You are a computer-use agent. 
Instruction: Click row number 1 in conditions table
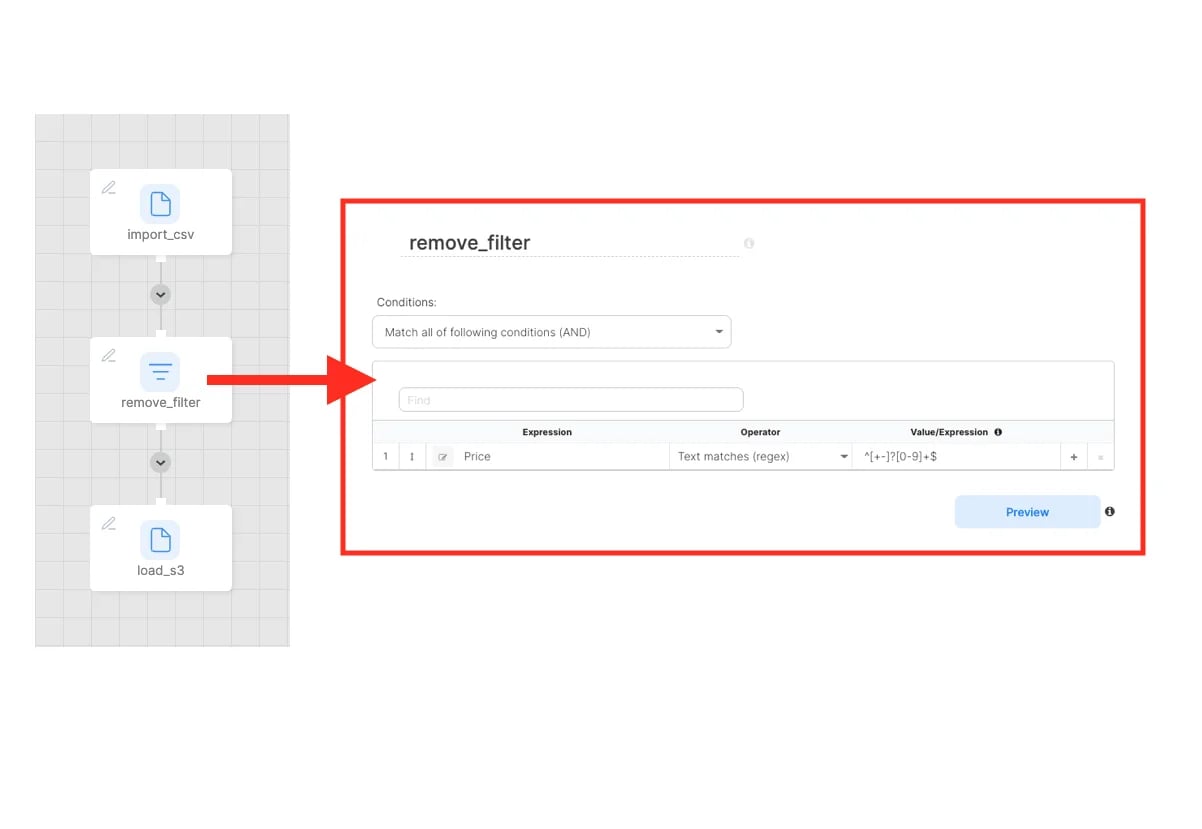click(385, 457)
